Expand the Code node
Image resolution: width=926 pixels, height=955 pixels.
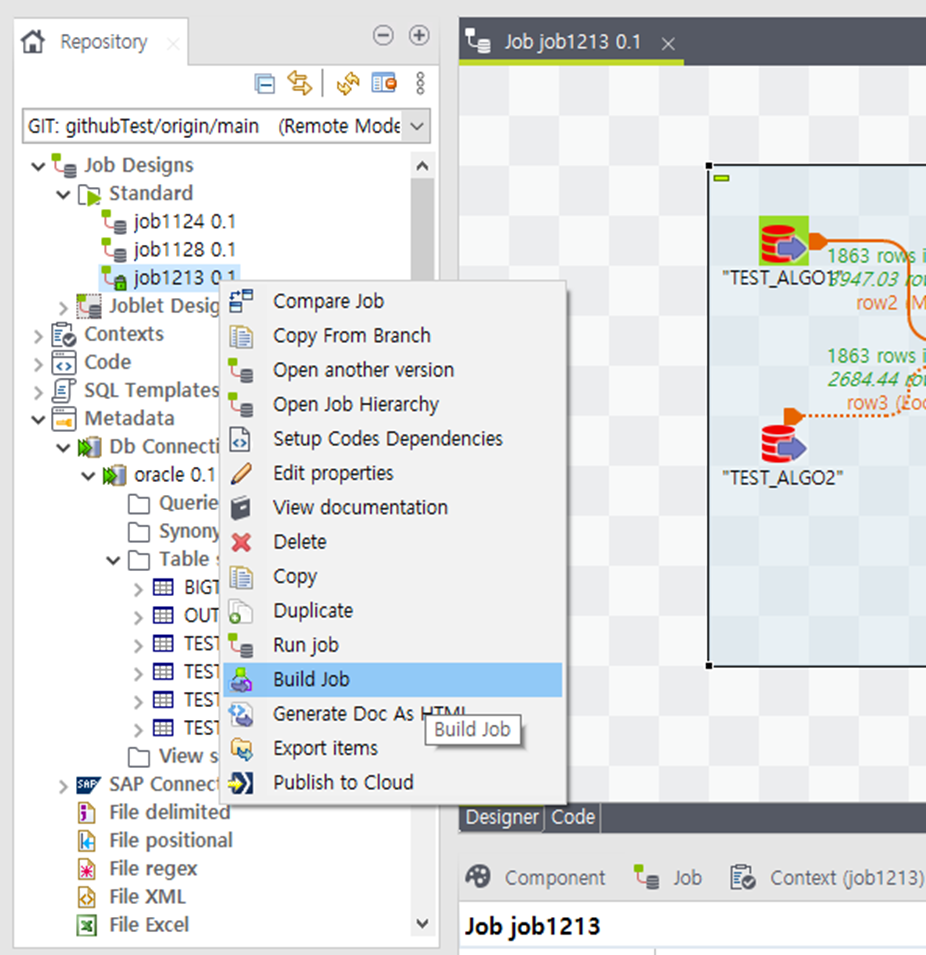tap(38, 364)
